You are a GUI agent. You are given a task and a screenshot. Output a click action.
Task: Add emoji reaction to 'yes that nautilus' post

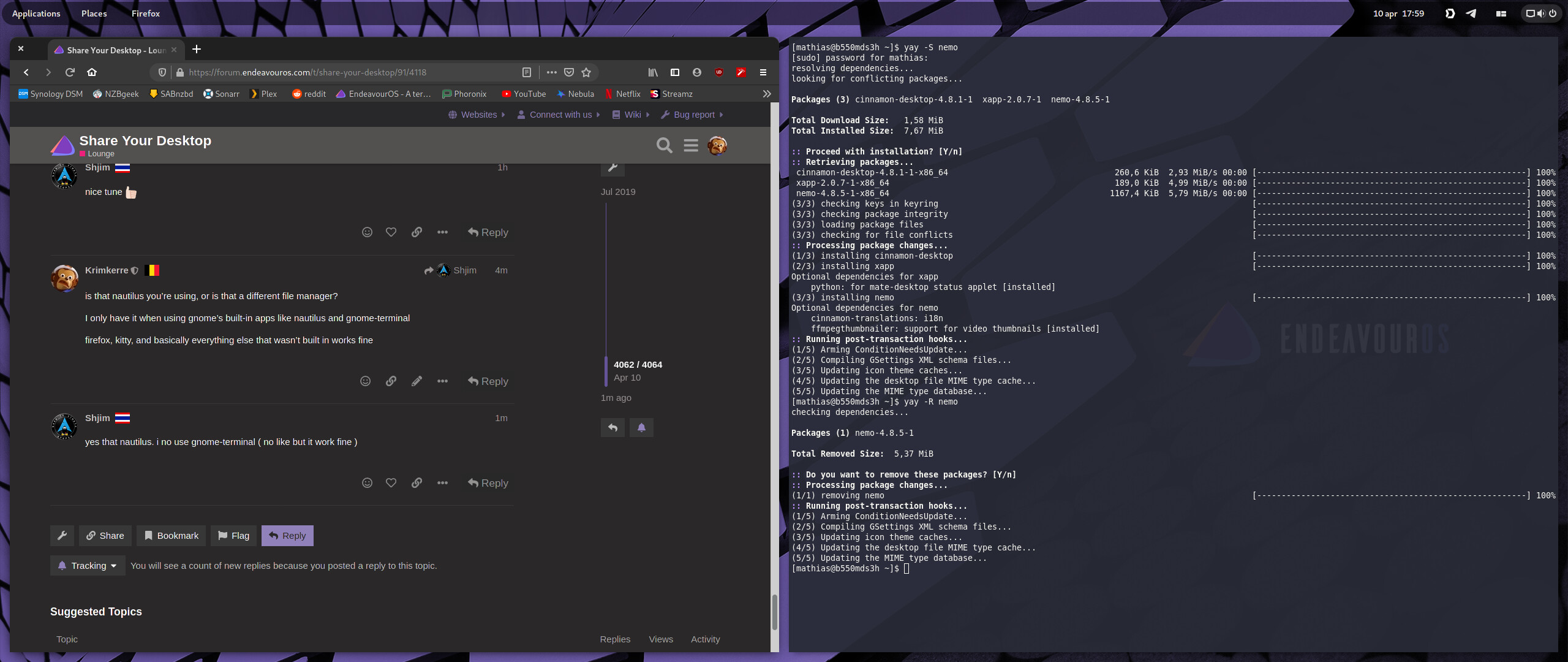[x=367, y=483]
